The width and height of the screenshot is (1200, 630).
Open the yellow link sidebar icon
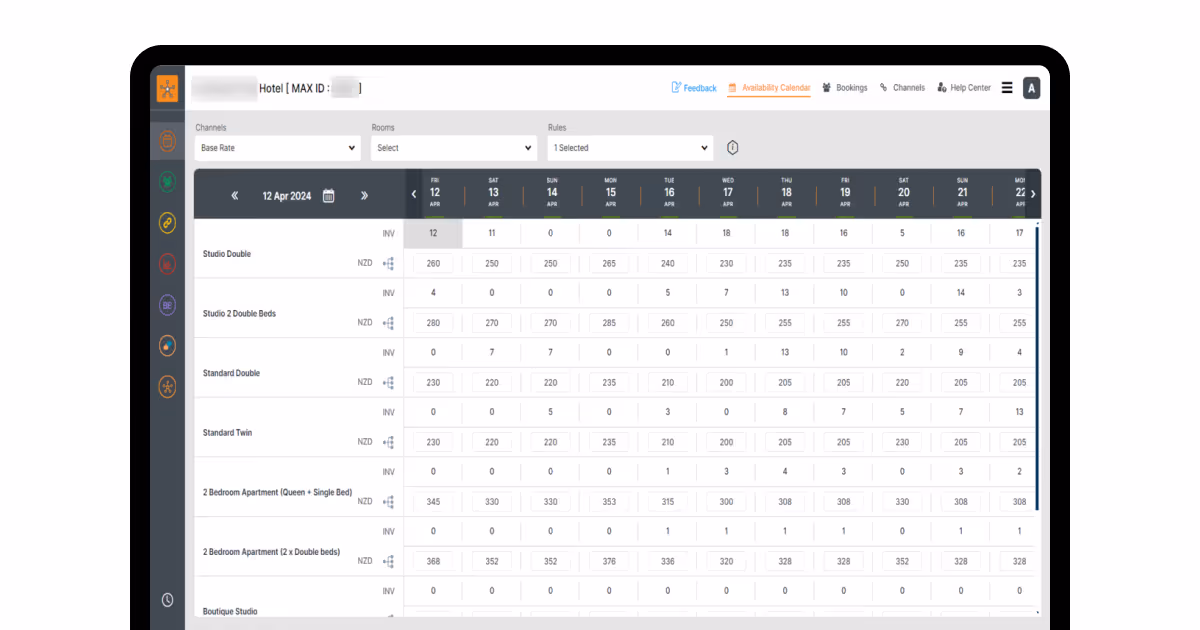pyautogui.click(x=167, y=223)
